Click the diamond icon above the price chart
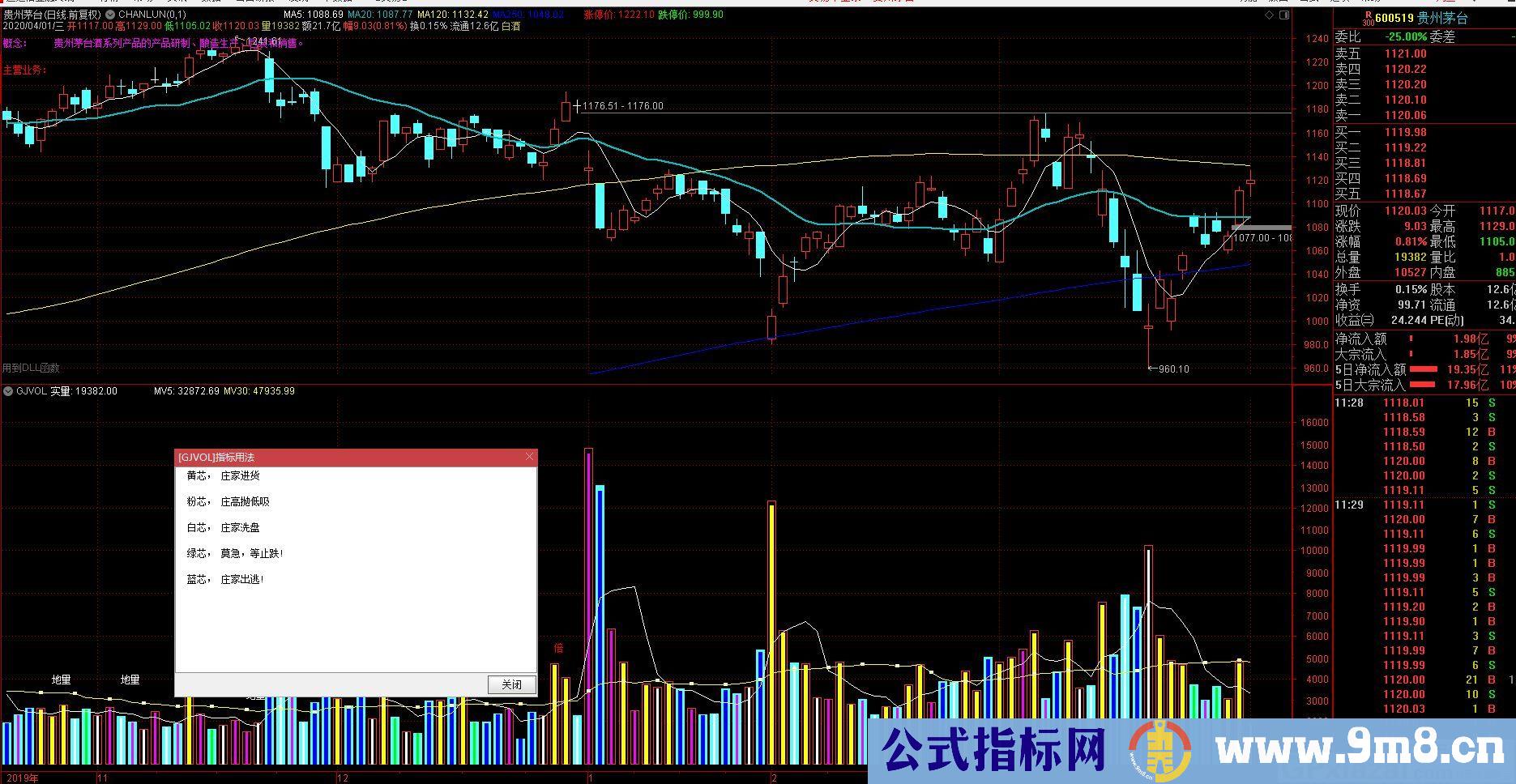Screen dimensions: 1516x784 [x=1268, y=15]
